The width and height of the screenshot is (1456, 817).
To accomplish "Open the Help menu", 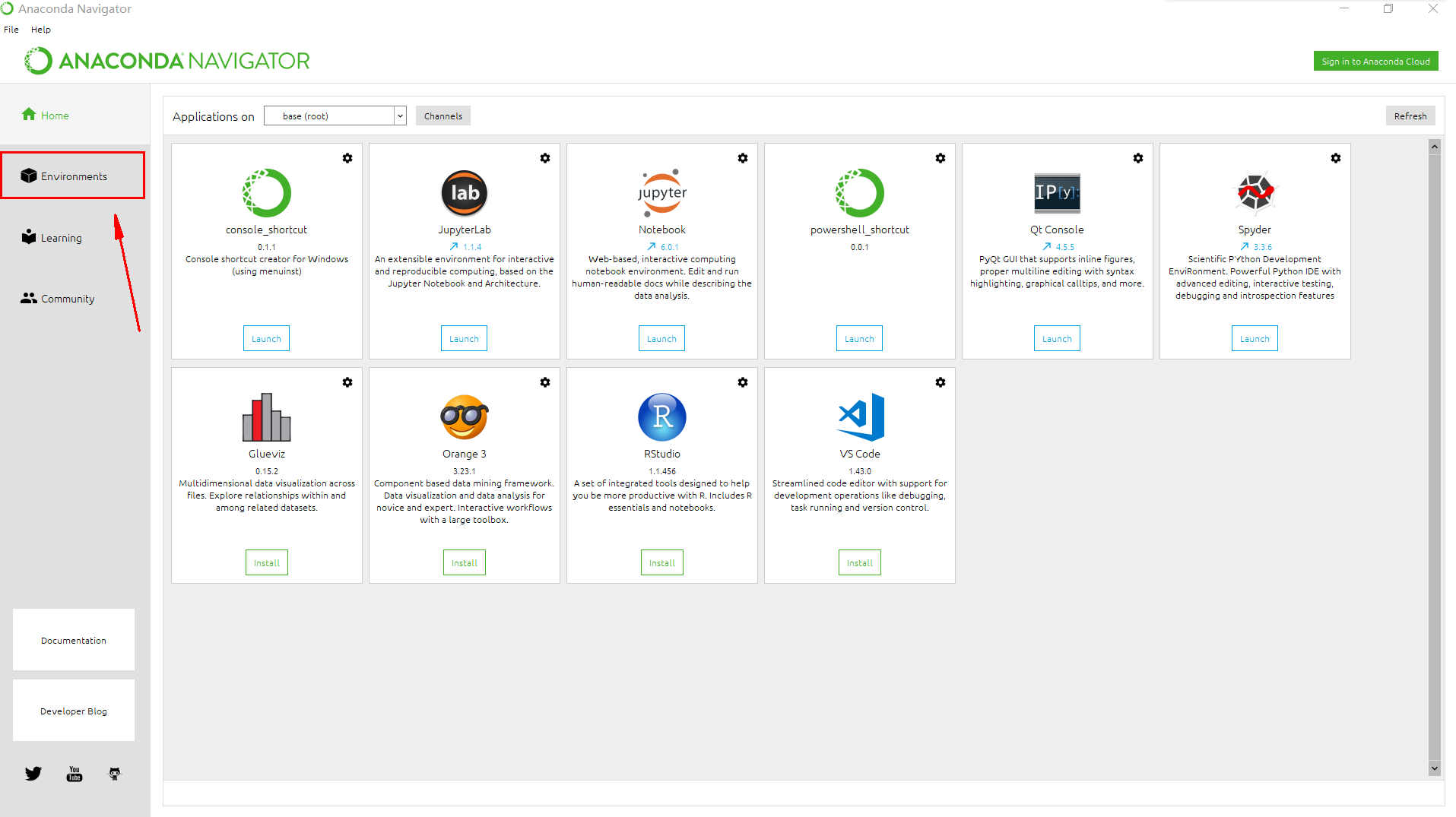I will tap(41, 30).
